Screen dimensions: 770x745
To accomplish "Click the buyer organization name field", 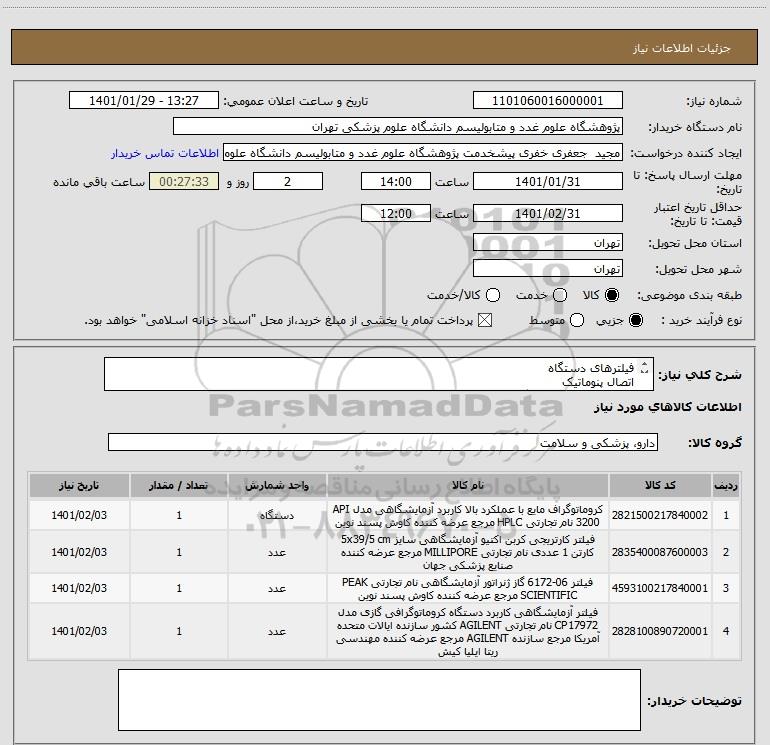I will click(x=398, y=127).
